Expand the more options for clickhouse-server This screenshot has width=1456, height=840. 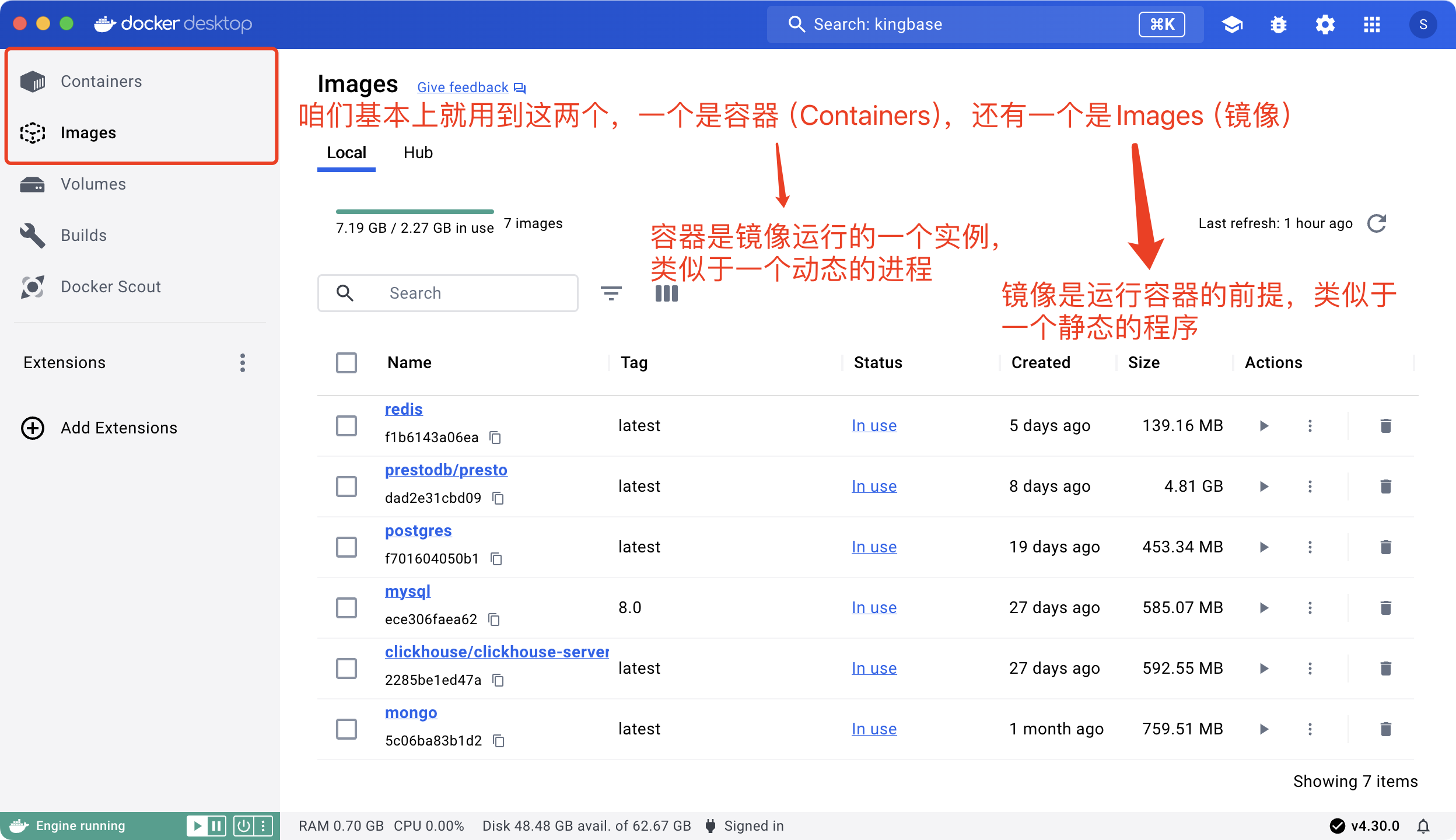tap(1310, 668)
